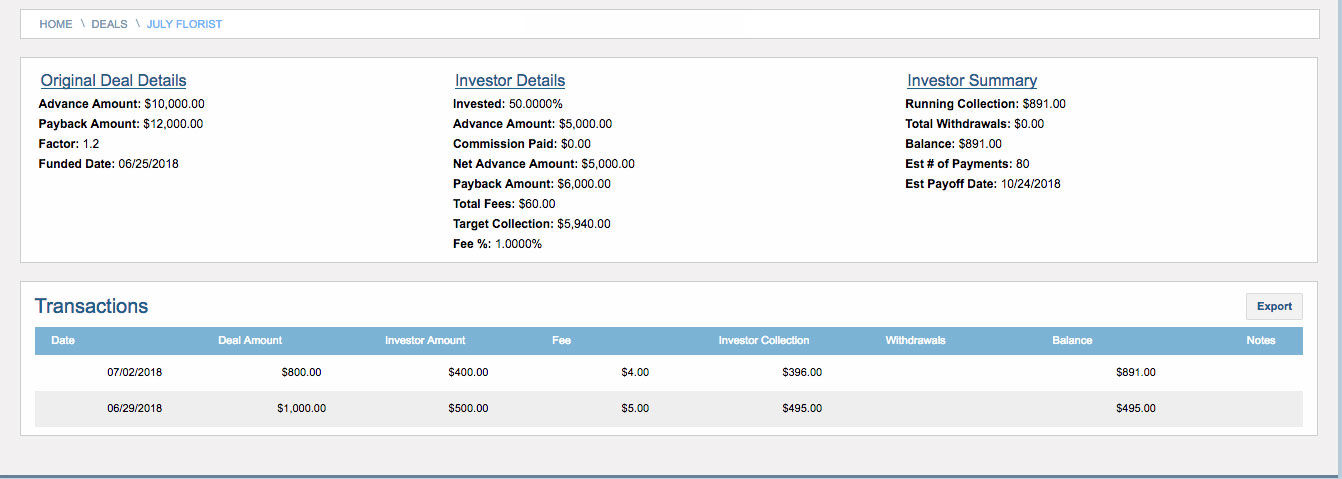This screenshot has width=1342, height=479.
Task: Click the Investor Summary heading
Action: click(972, 81)
